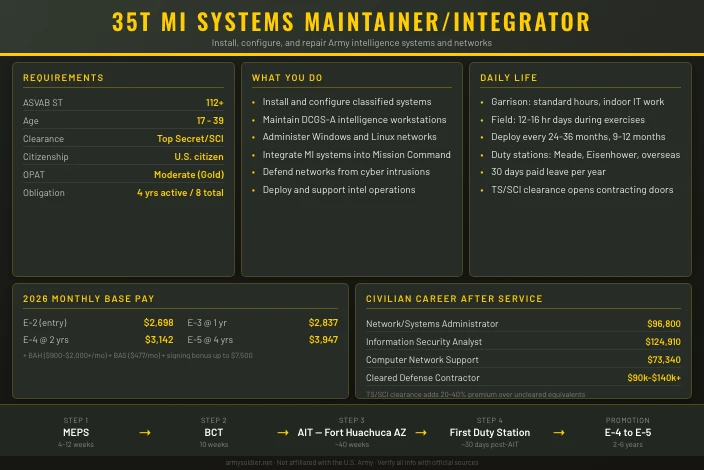Click the 4 yrs active / 8 total obligation

[x=180, y=193]
